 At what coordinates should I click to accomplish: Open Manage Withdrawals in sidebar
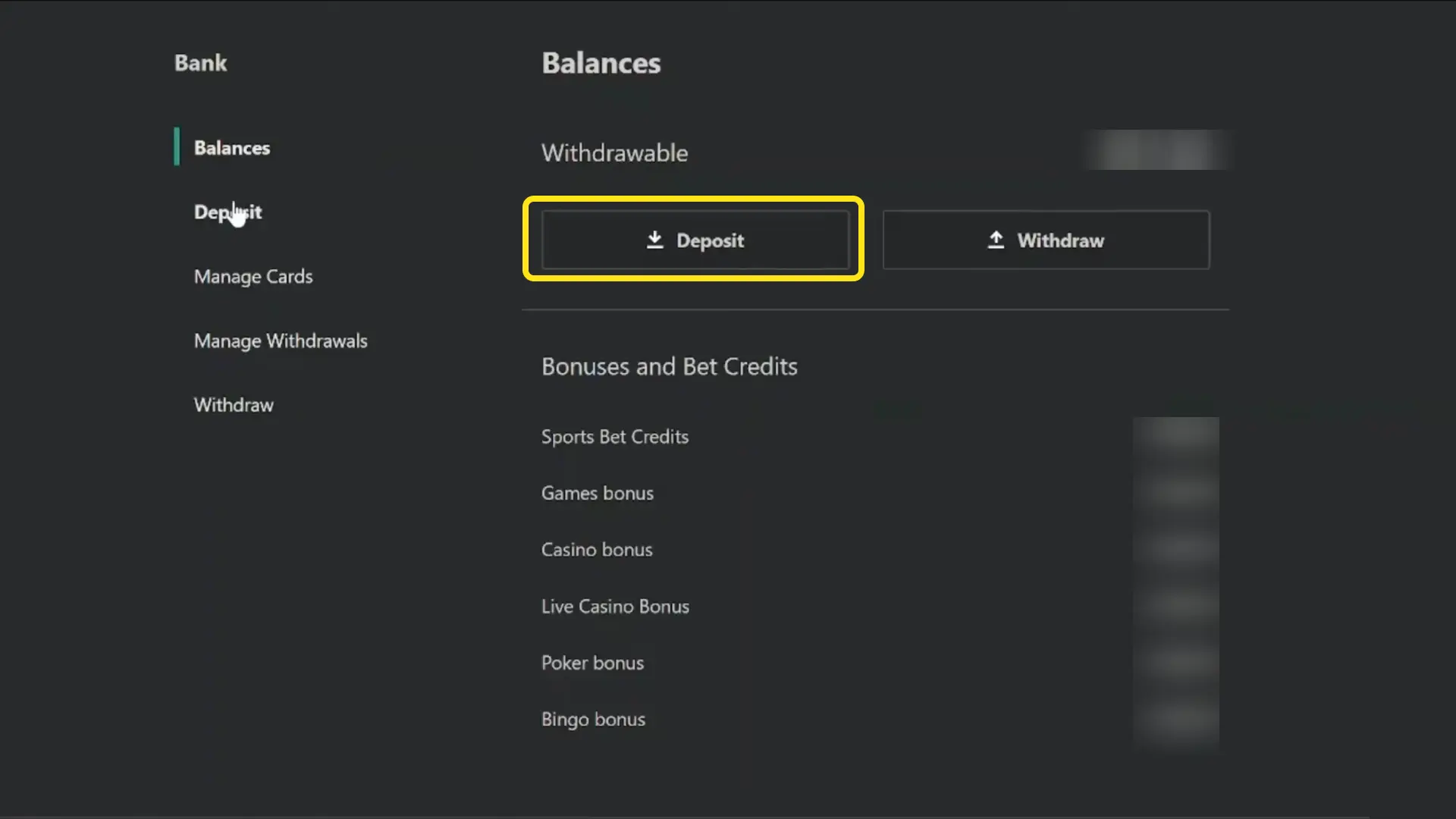pos(281,341)
